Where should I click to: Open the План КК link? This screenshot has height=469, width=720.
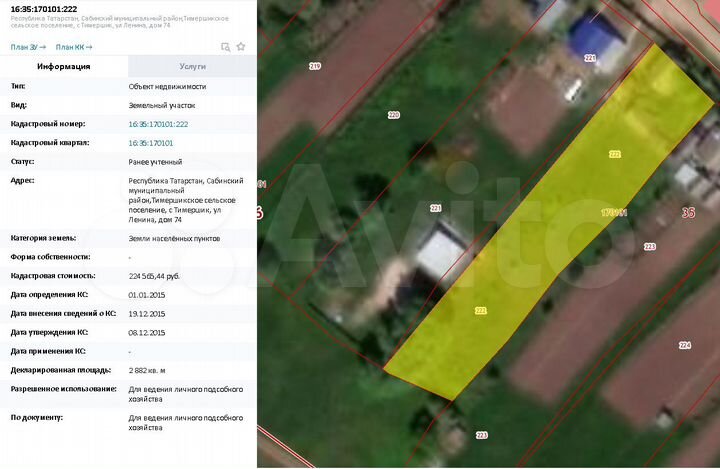(73, 47)
